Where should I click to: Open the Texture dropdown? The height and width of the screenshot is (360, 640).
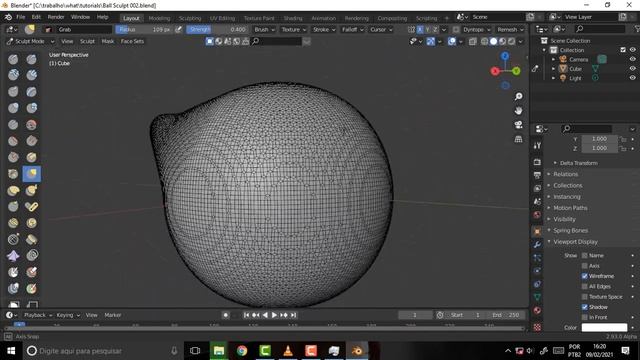point(293,29)
